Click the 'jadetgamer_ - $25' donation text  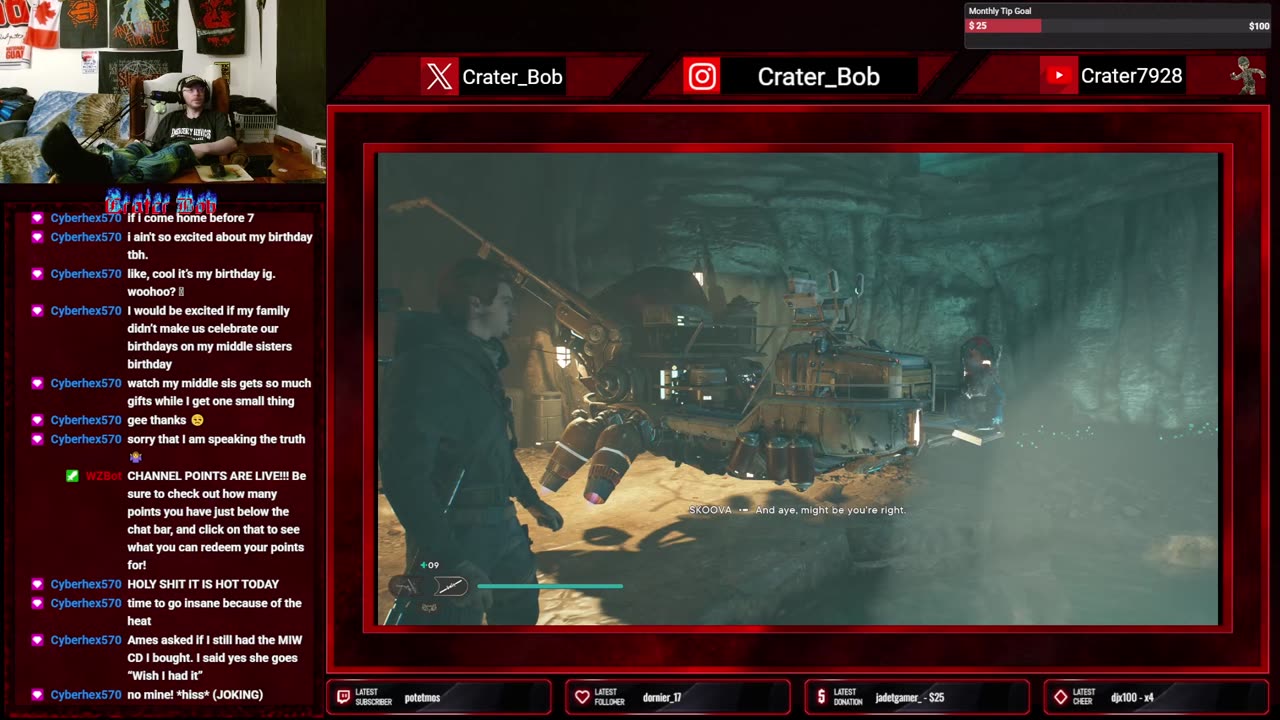point(910,698)
